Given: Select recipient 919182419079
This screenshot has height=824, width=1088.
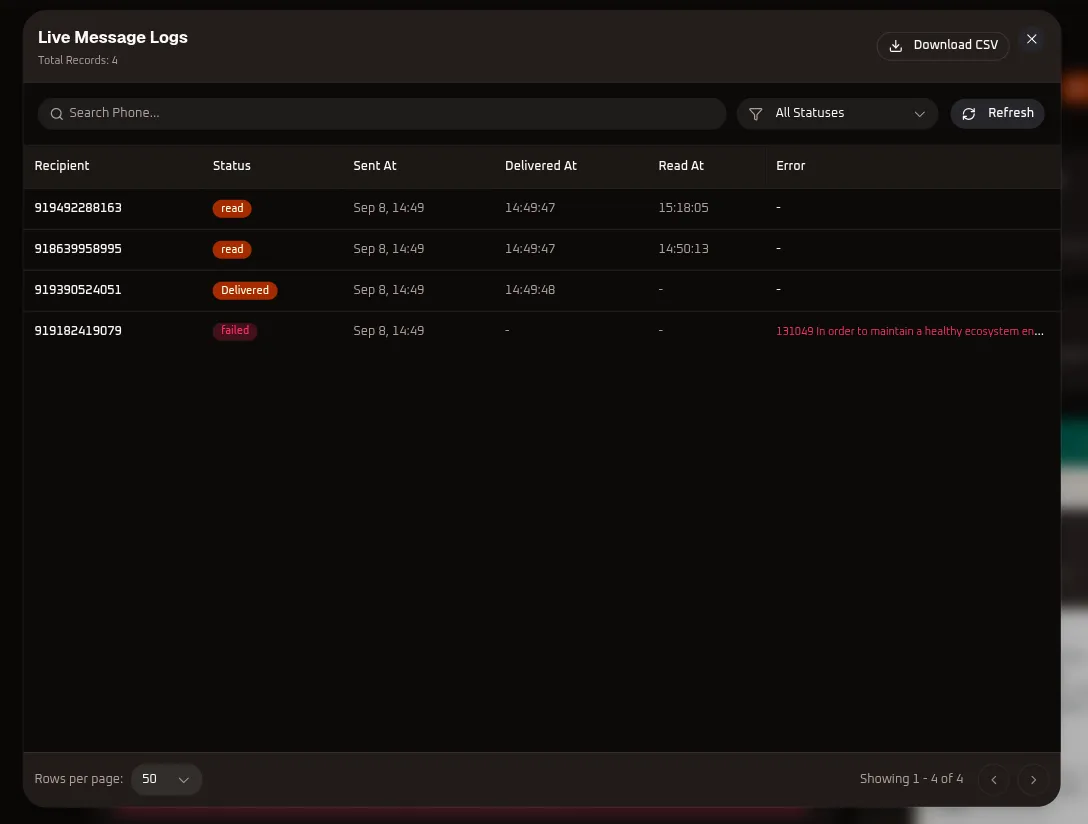Looking at the screenshot, I should coord(78,331).
